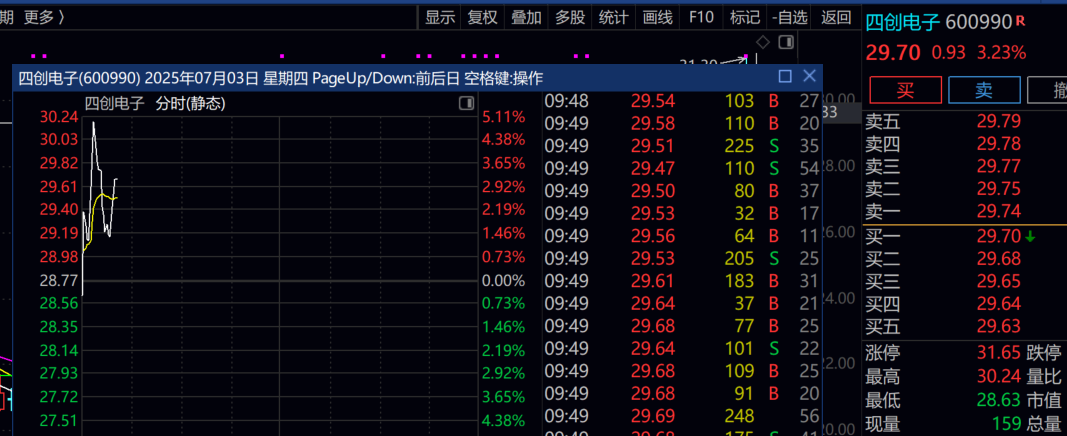Toggle the main chart side panel icon
This screenshot has width=1067, height=436.
(x=786, y=42)
